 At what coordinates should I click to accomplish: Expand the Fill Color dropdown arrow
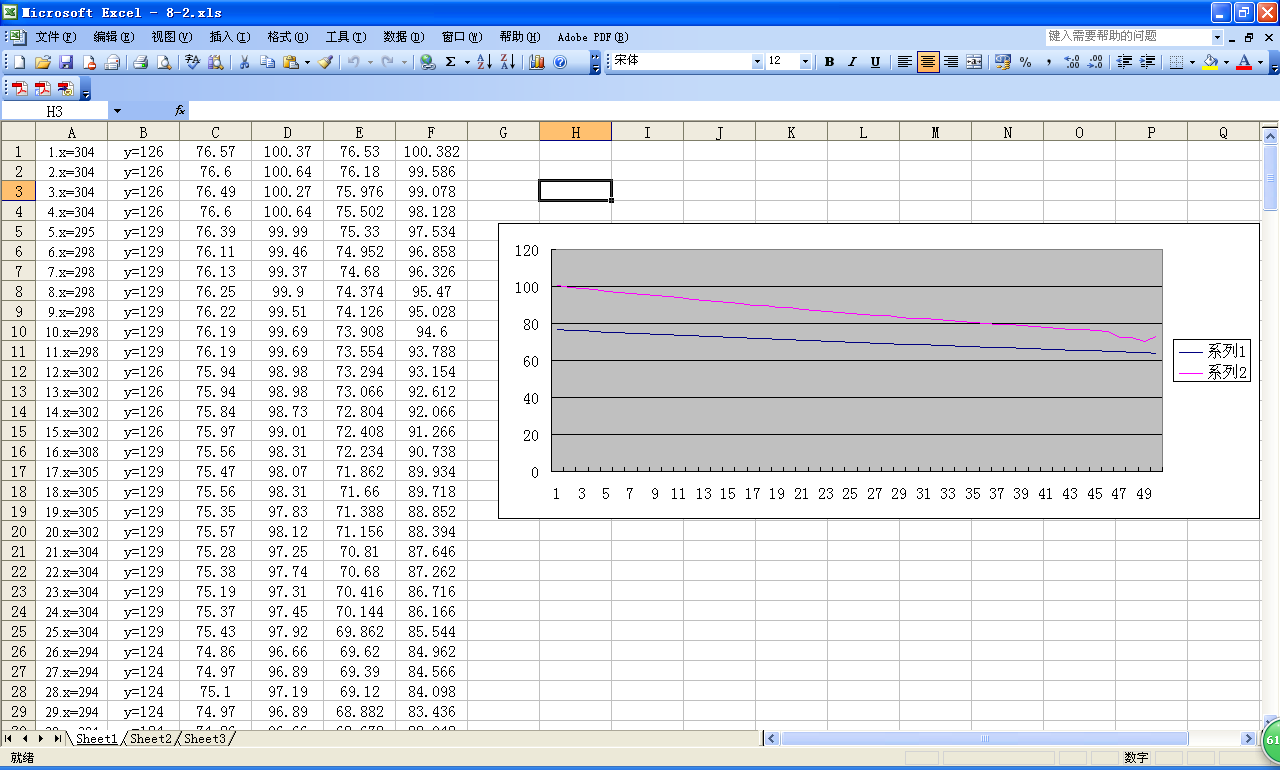1226,62
